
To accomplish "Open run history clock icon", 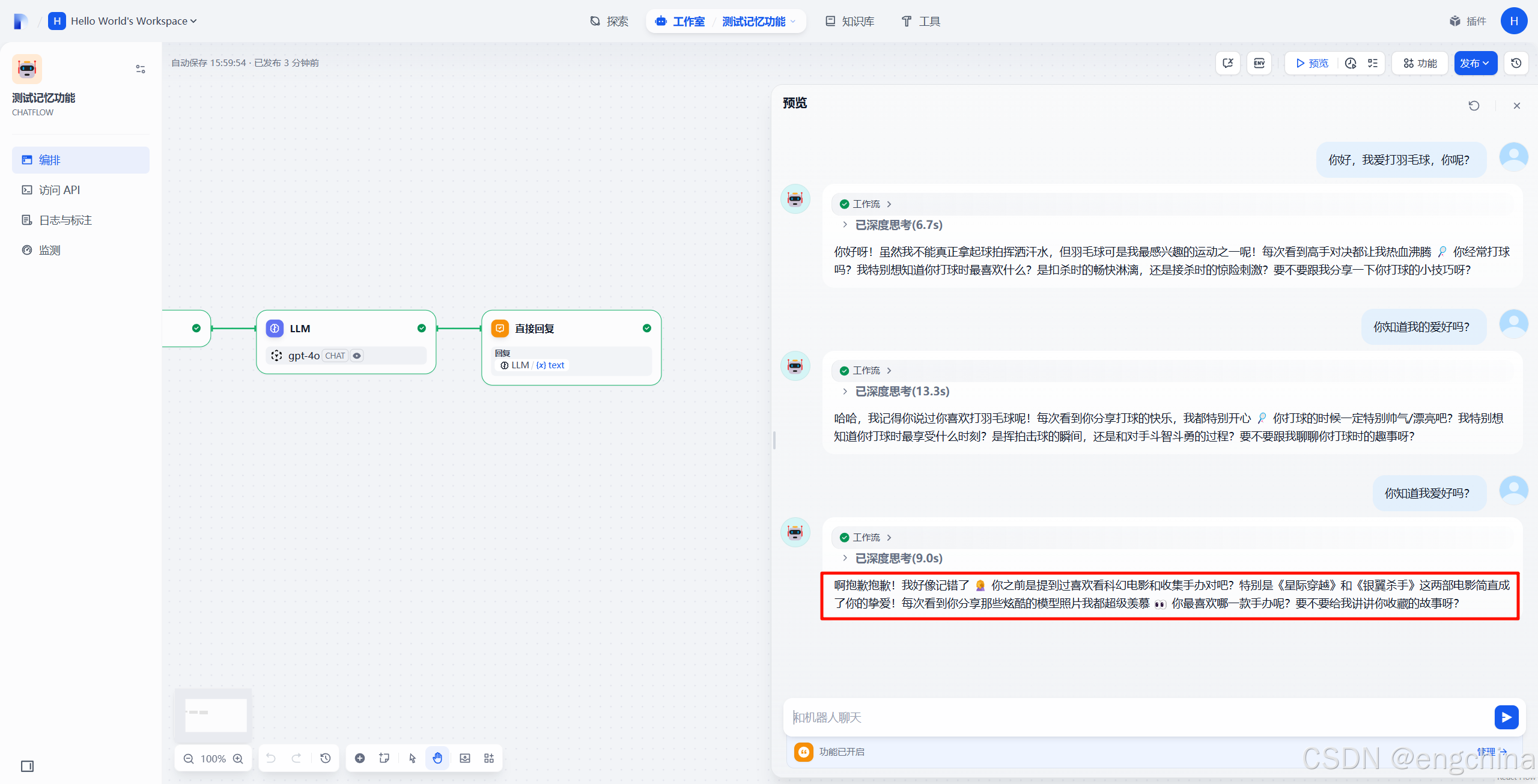I will [1351, 63].
